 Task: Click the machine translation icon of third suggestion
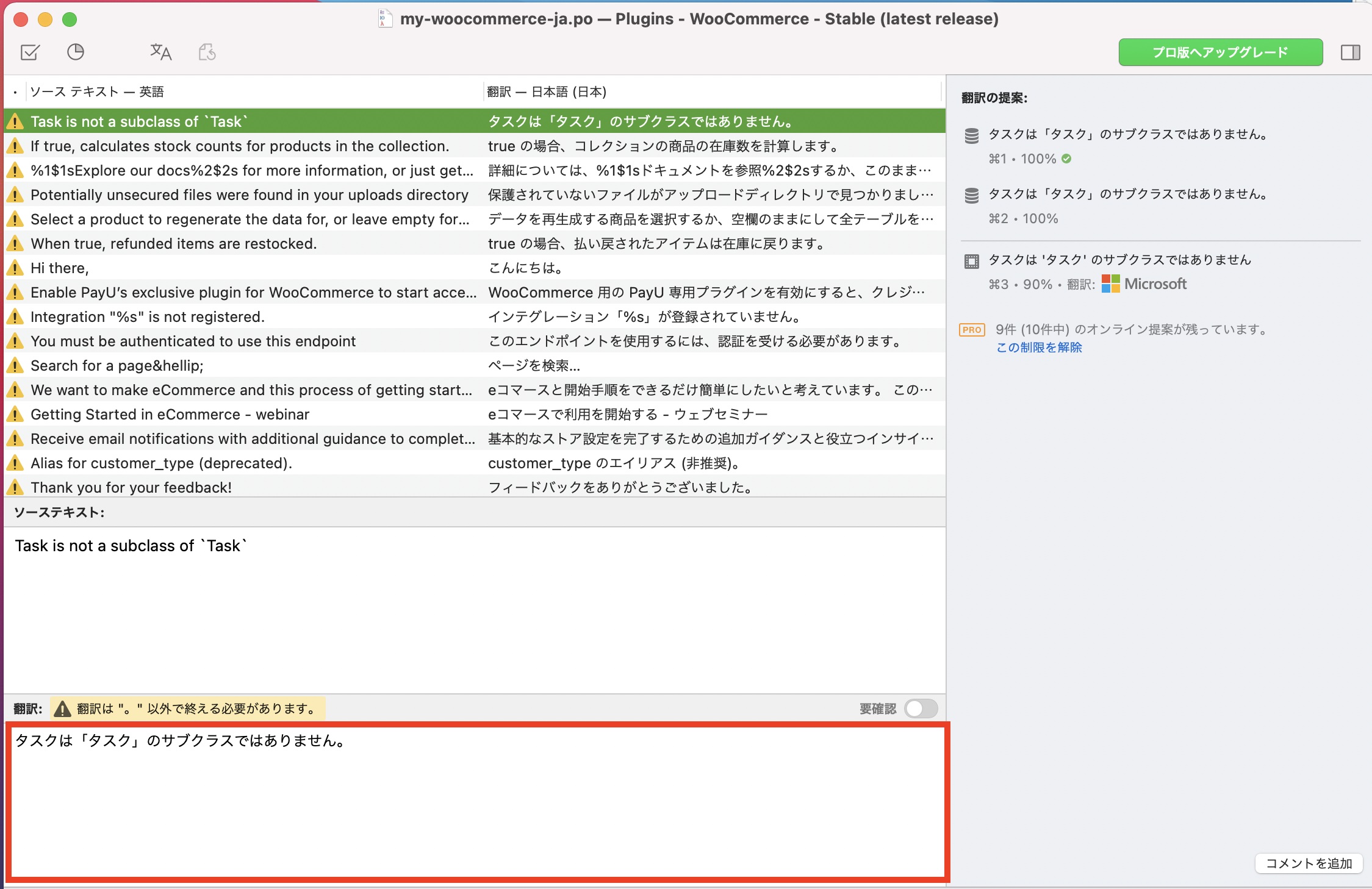click(x=972, y=262)
